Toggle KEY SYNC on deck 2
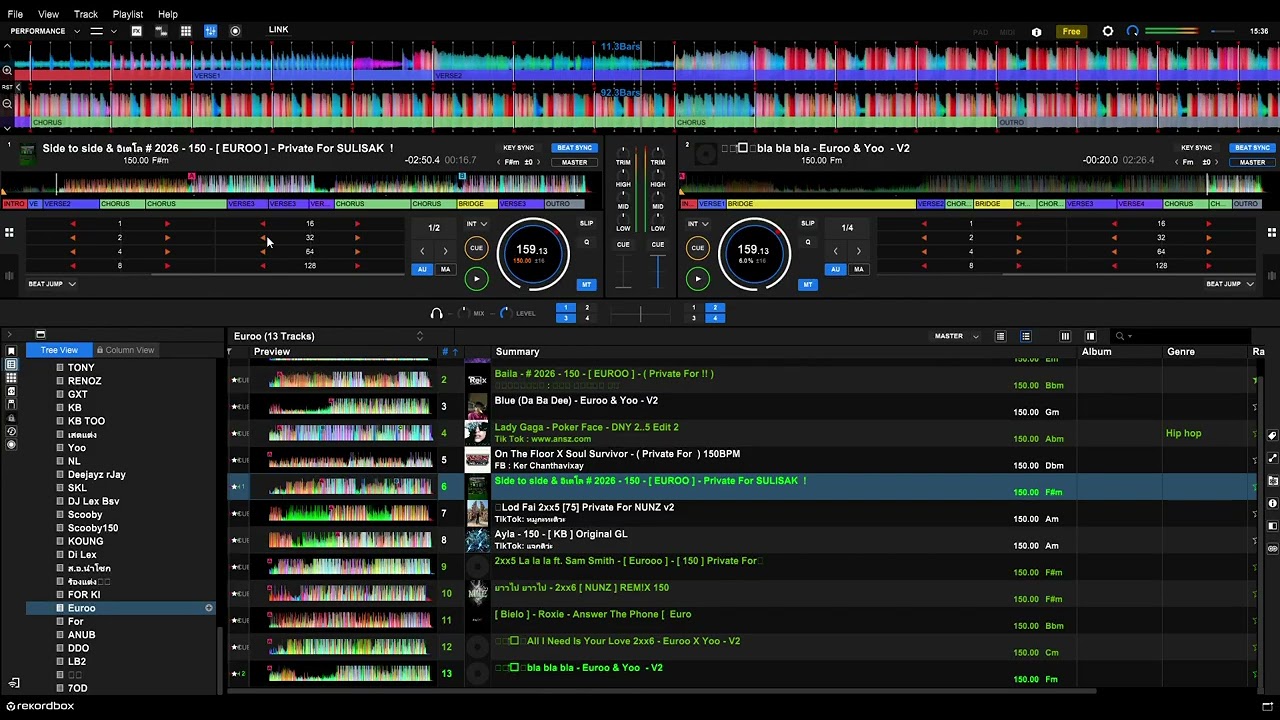The width and height of the screenshot is (1280, 720). tap(1196, 148)
